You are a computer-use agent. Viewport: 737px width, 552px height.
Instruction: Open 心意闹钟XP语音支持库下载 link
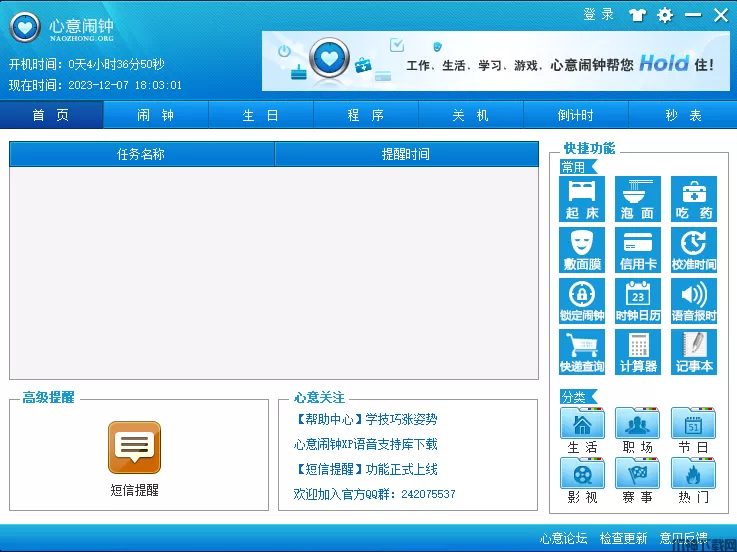click(x=365, y=444)
